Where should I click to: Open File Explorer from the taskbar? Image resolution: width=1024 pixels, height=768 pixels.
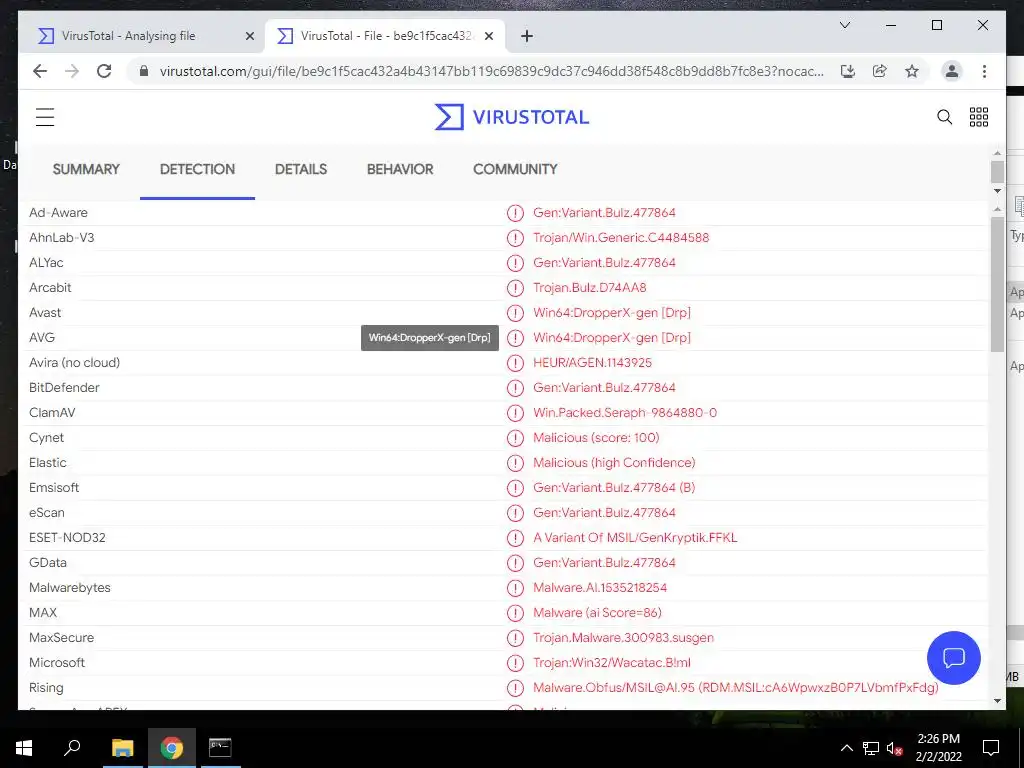(122, 748)
